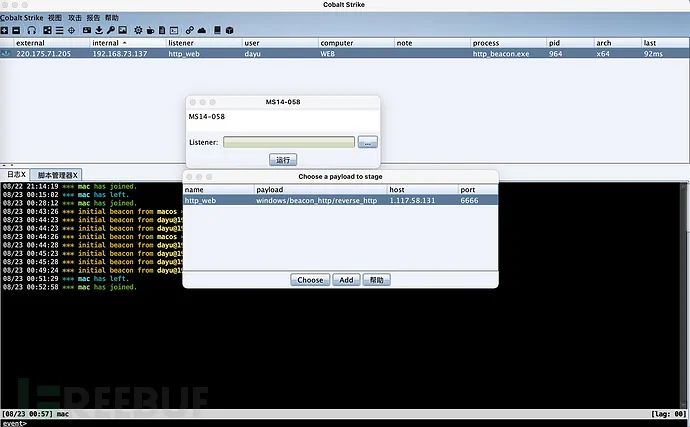The width and height of the screenshot is (690, 427).
Task: Click the terminal scripted web delivery icon
Action: click(x=174, y=30)
